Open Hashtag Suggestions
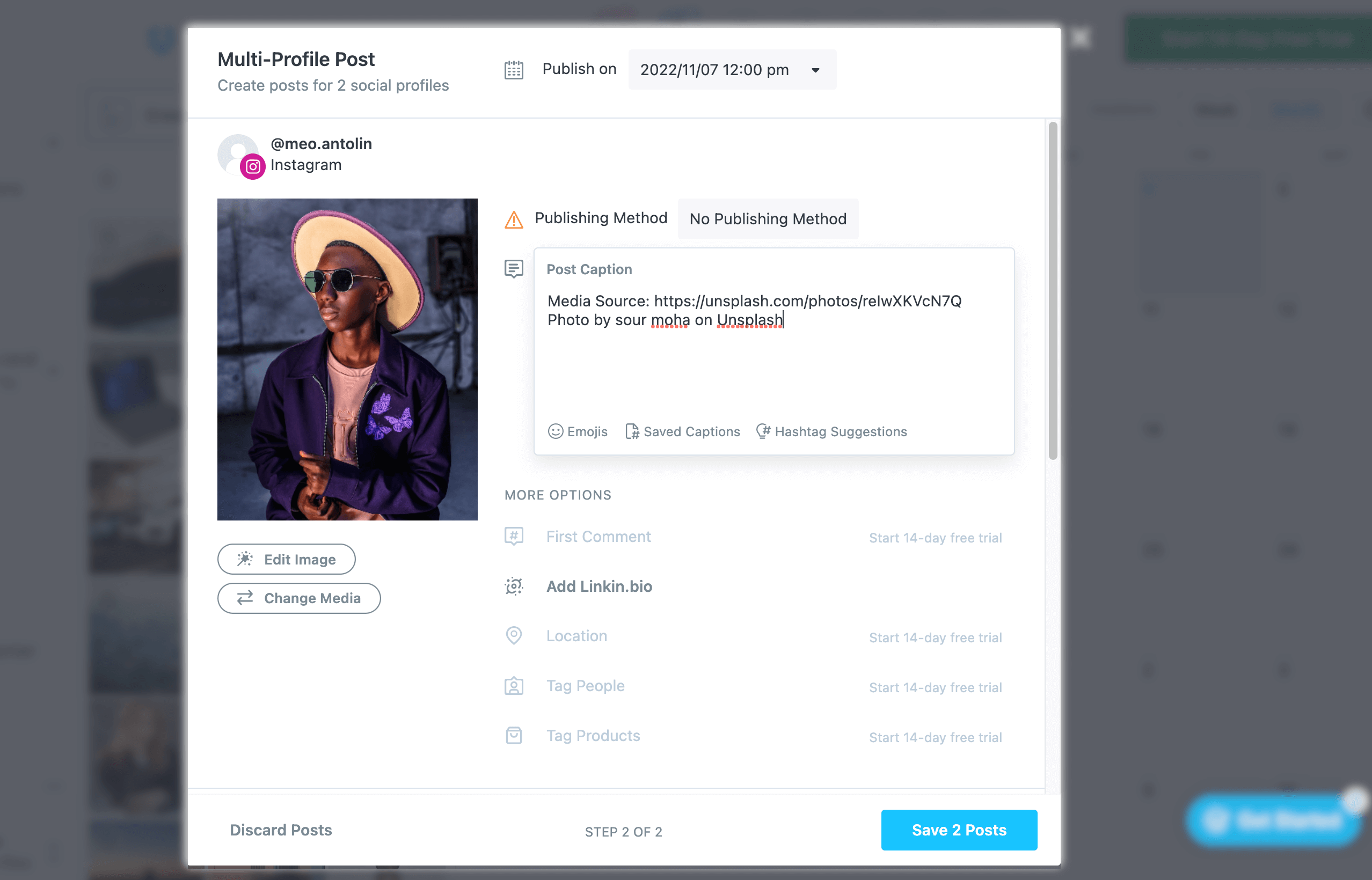 pos(831,431)
